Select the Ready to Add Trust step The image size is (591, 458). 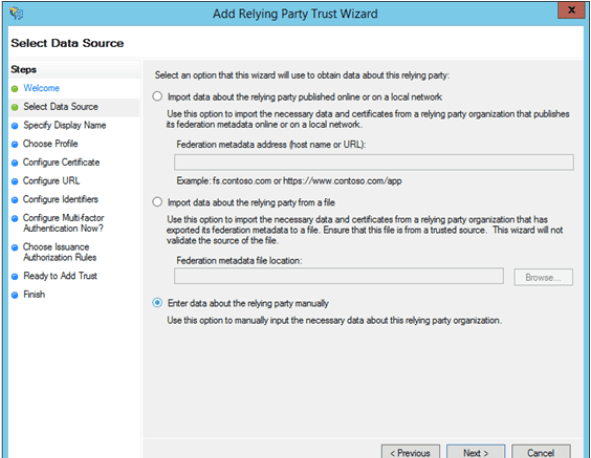tap(60, 276)
